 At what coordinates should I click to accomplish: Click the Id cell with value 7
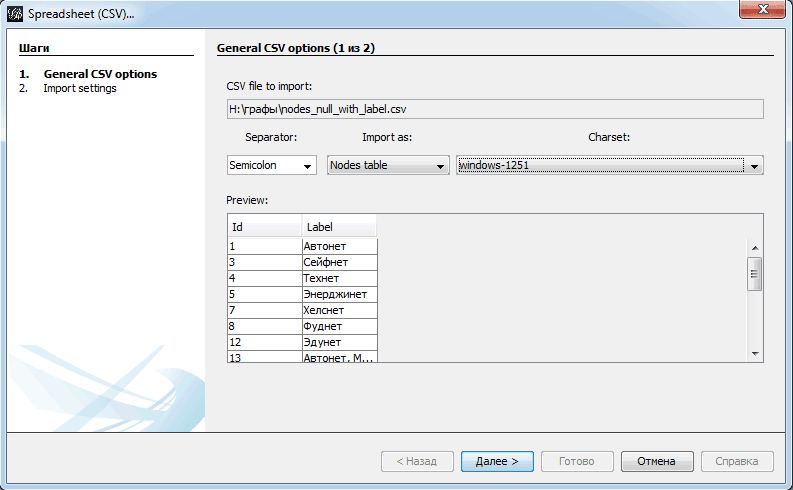[x=265, y=310]
